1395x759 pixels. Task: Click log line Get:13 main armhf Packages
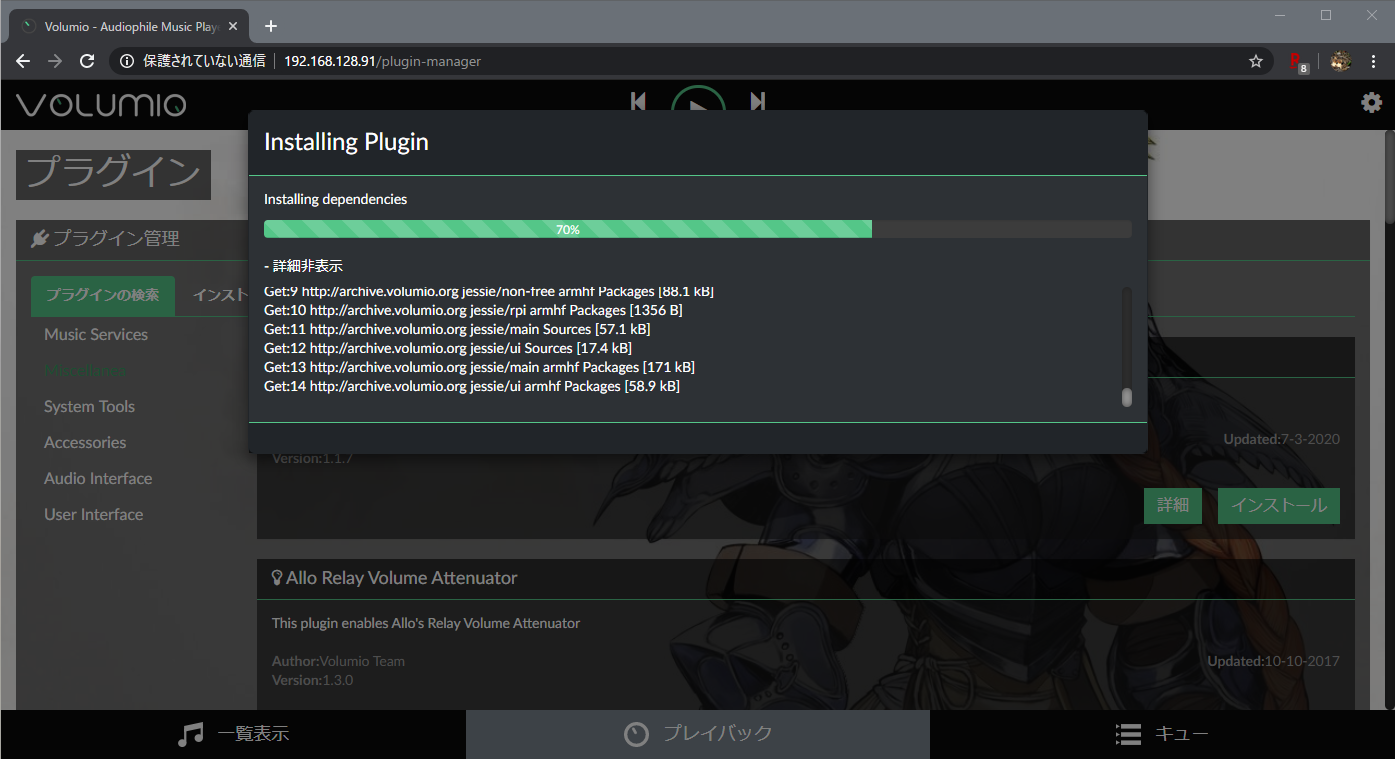tap(479, 367)
